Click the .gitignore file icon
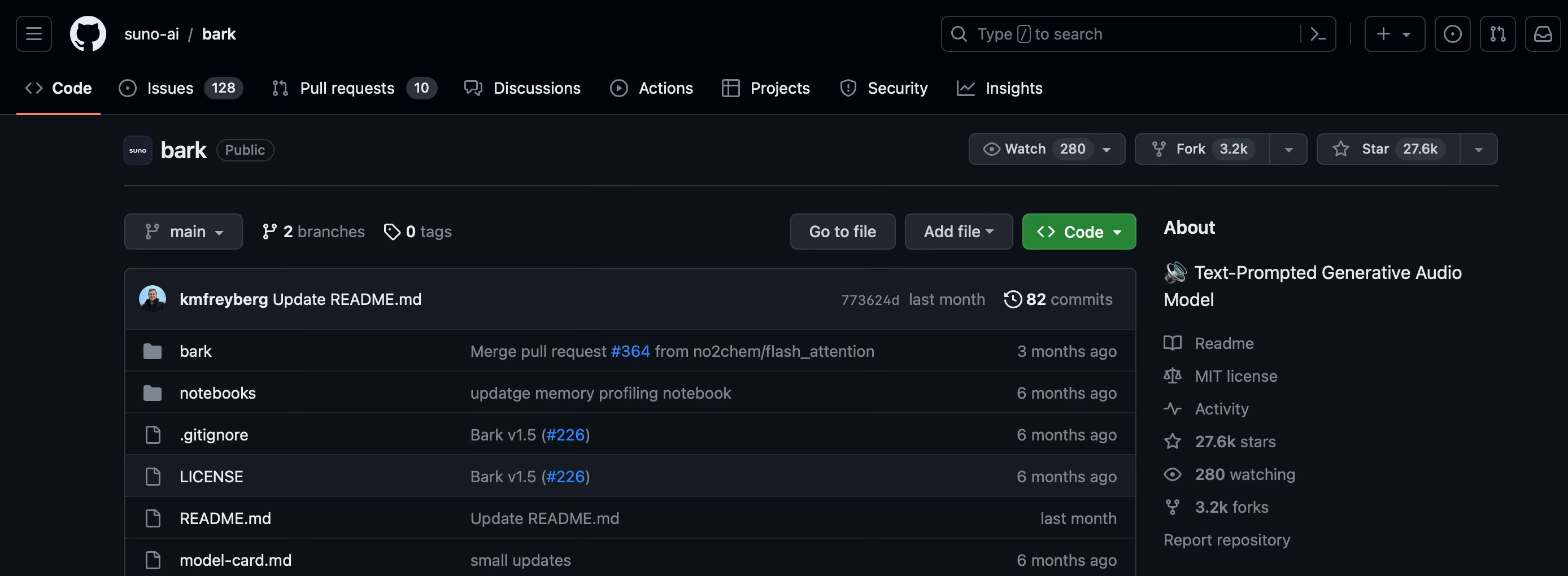This screenshot has height=576, width=1568. [x=153, y=434]
